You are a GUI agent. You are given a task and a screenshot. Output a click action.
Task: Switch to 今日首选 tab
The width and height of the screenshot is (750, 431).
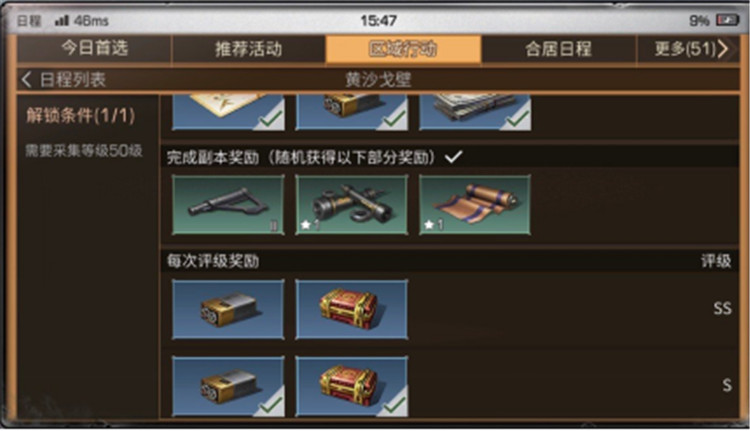click(x=94, y=48)
